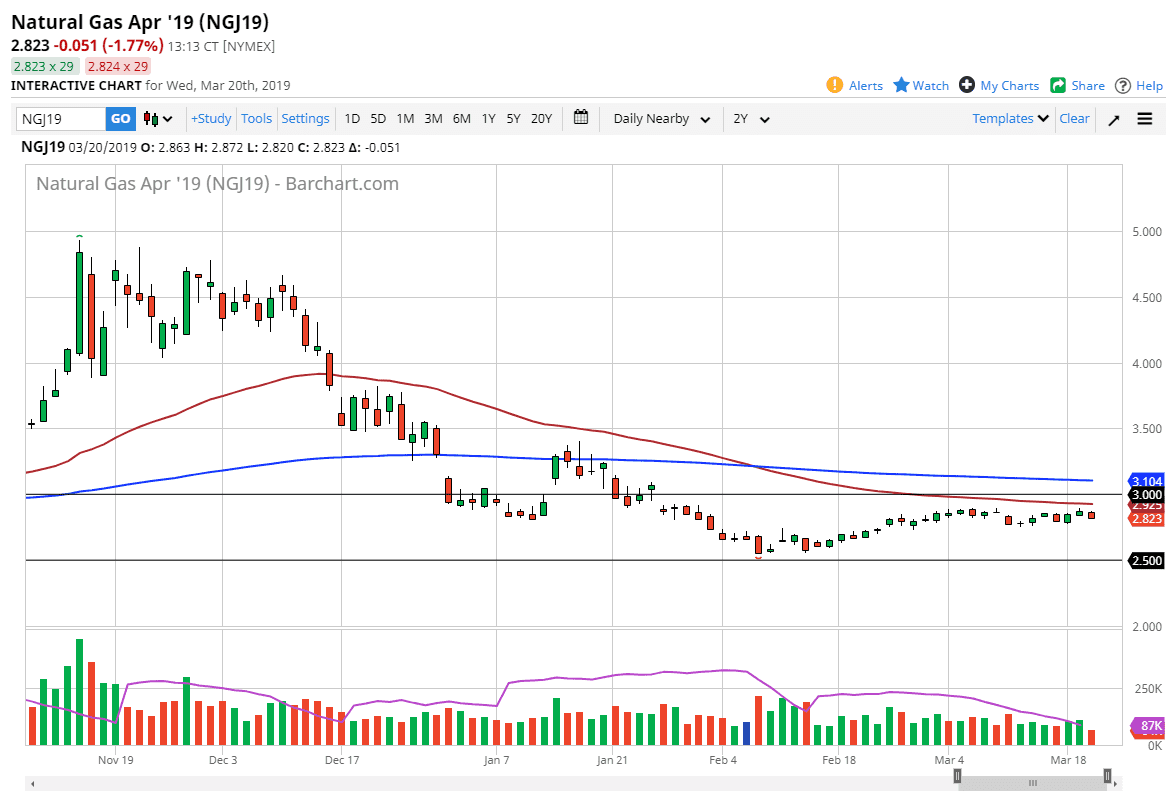Open the Daily Nearby dropdown
Screen dimensions: 1166x798
click(659, 118)
